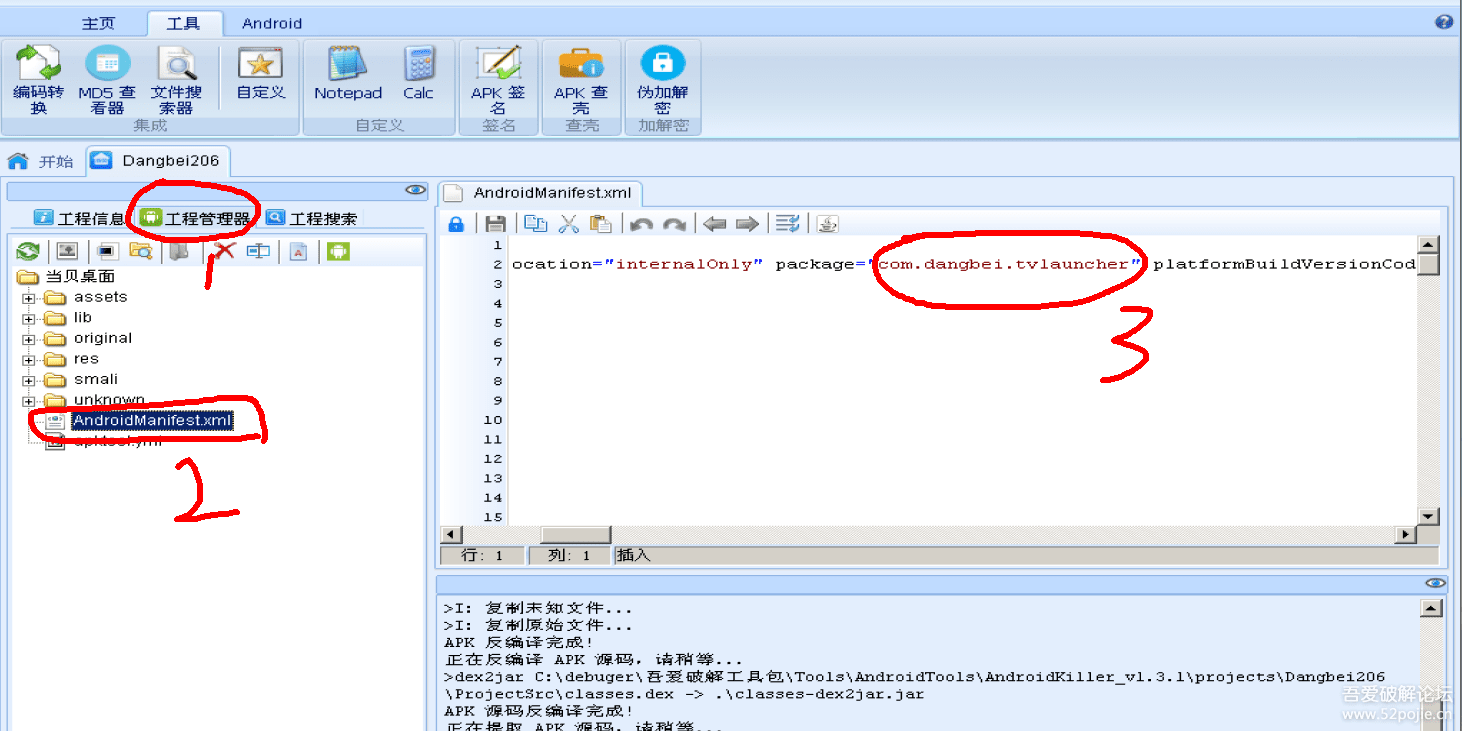Toggle log panel eye visibility icon
1462x731 pixels.
click(x=1436, y=583)
